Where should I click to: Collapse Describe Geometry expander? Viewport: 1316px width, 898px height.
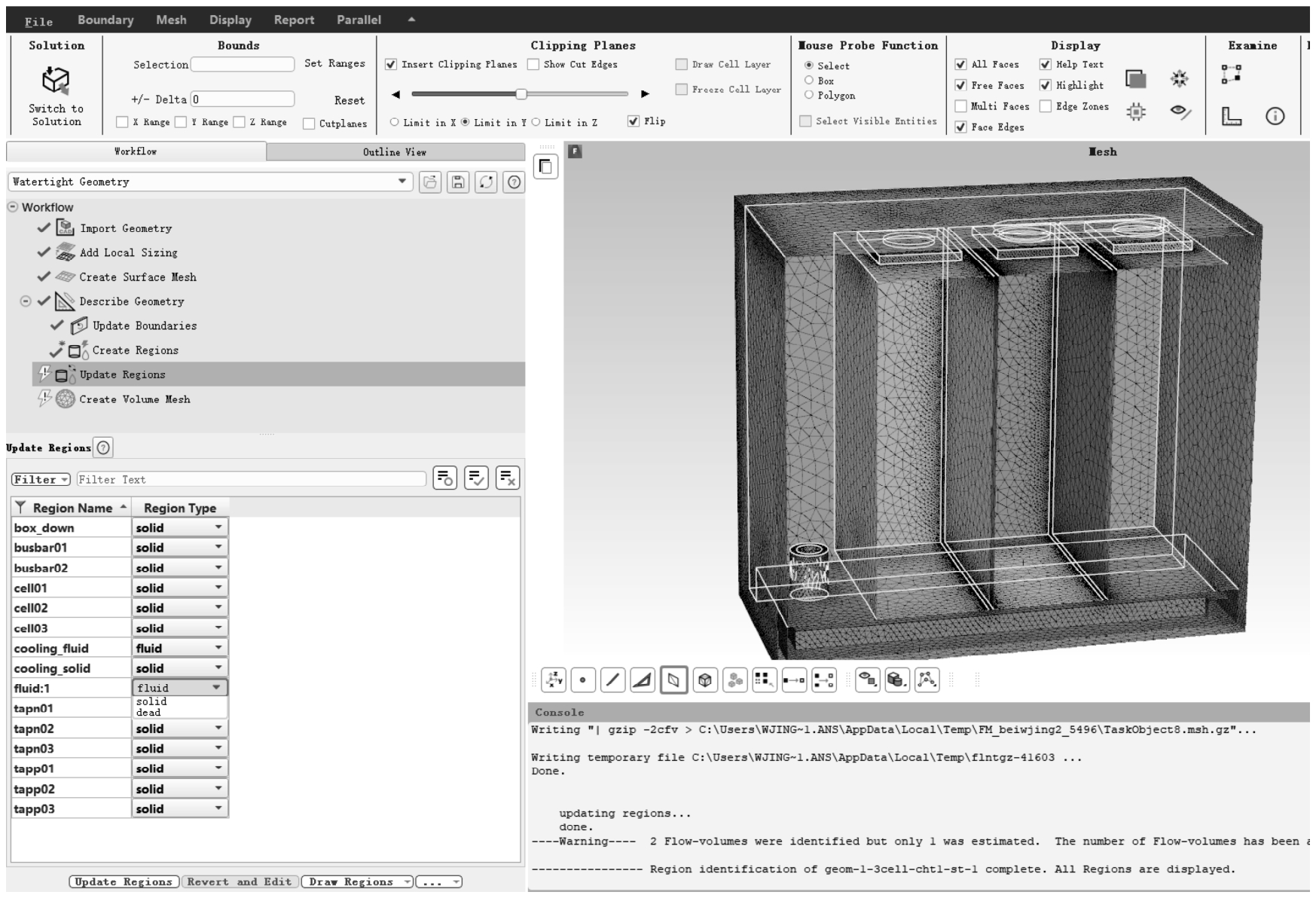point(26,301)
